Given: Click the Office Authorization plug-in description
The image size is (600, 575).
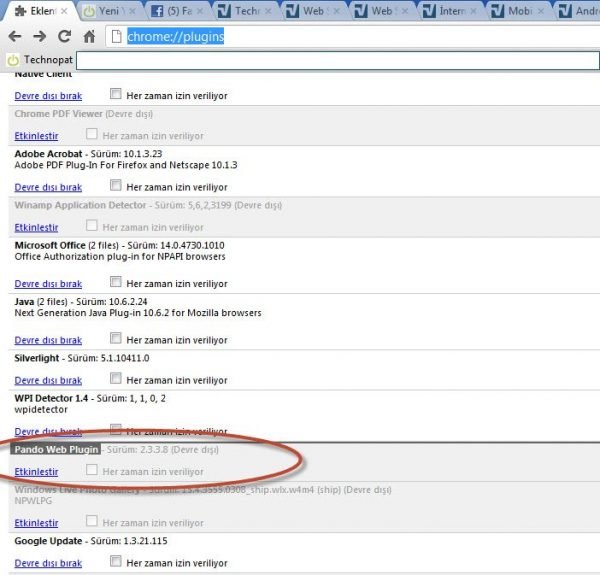Looking at the screenshot, I should (120, 257).
